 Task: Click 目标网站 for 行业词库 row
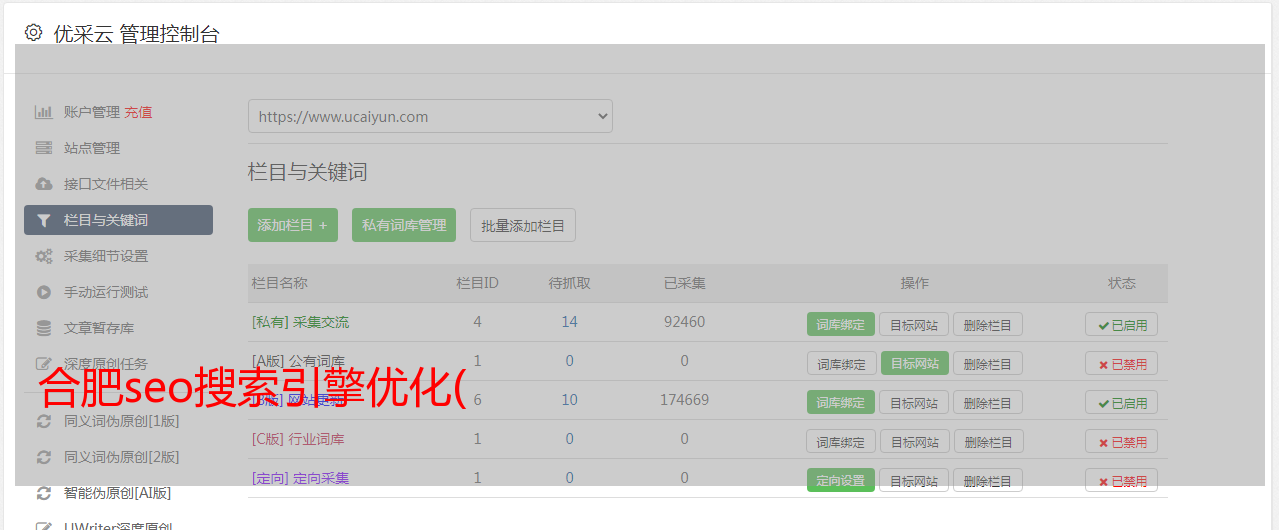coord(915,441)
